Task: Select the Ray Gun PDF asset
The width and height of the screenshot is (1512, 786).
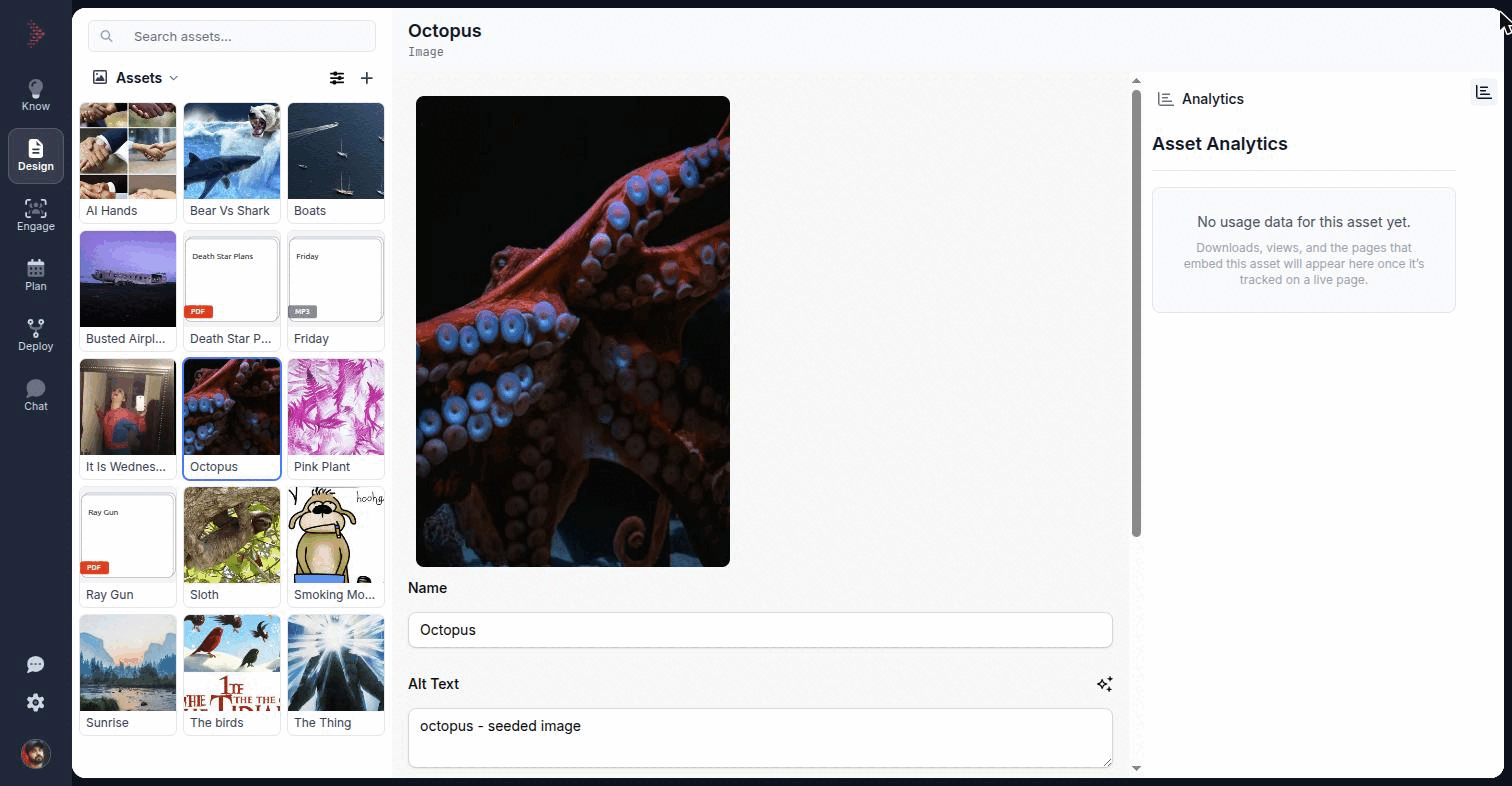Action: coord(128,546)
